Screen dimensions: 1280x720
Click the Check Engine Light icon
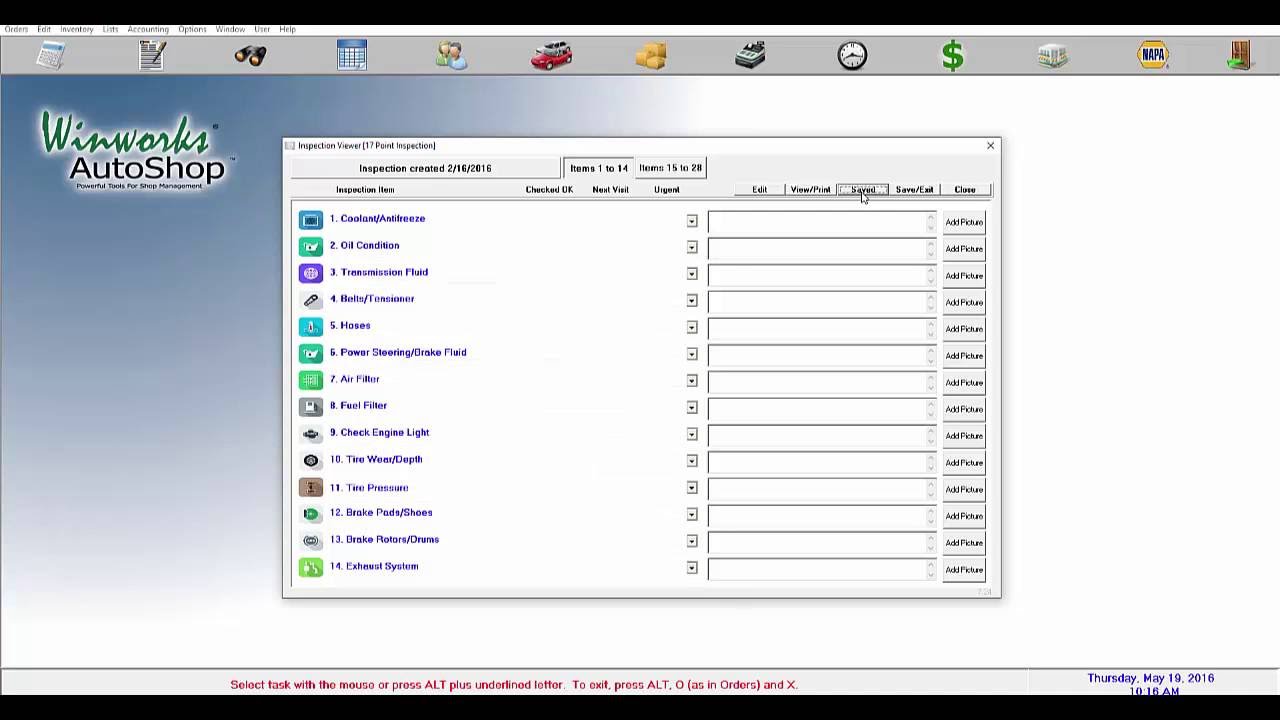311,433
